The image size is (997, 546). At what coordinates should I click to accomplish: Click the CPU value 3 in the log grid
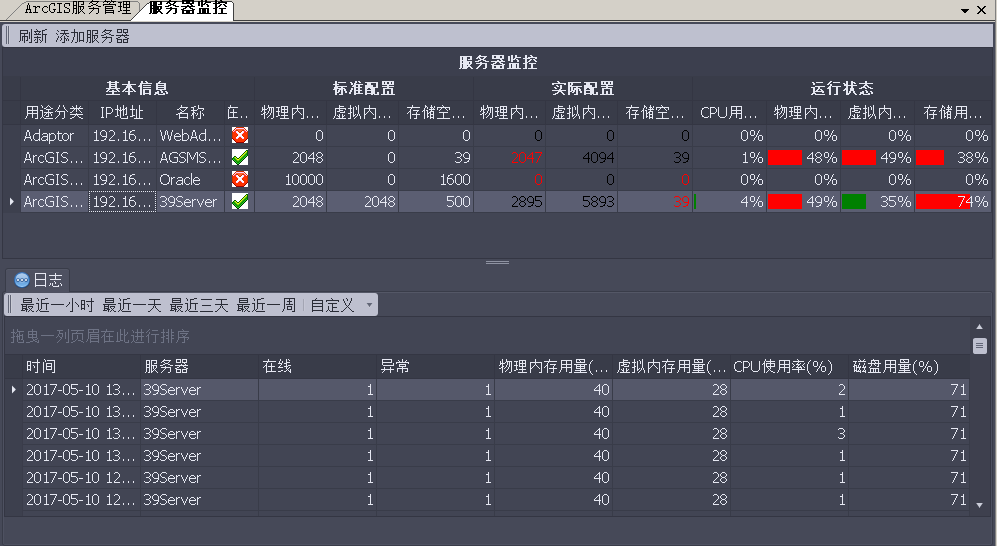point(789,433)
